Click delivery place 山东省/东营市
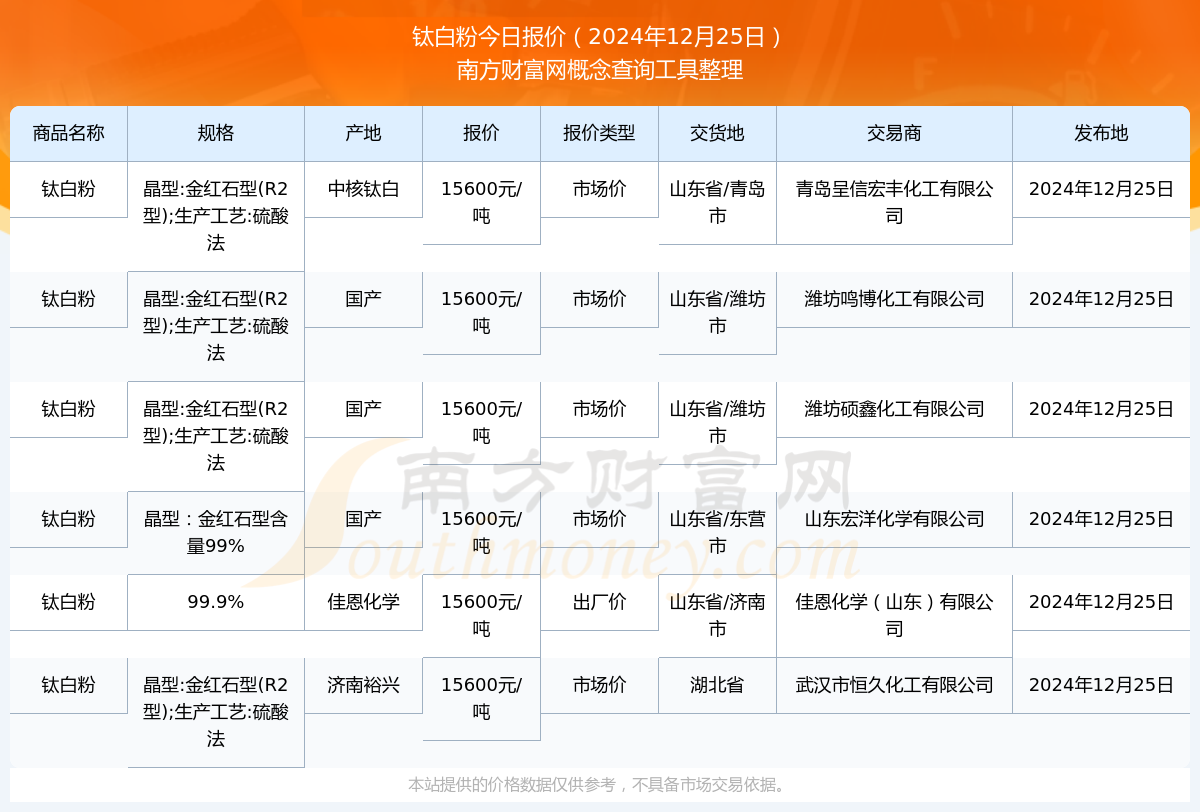 pos(717,533)
